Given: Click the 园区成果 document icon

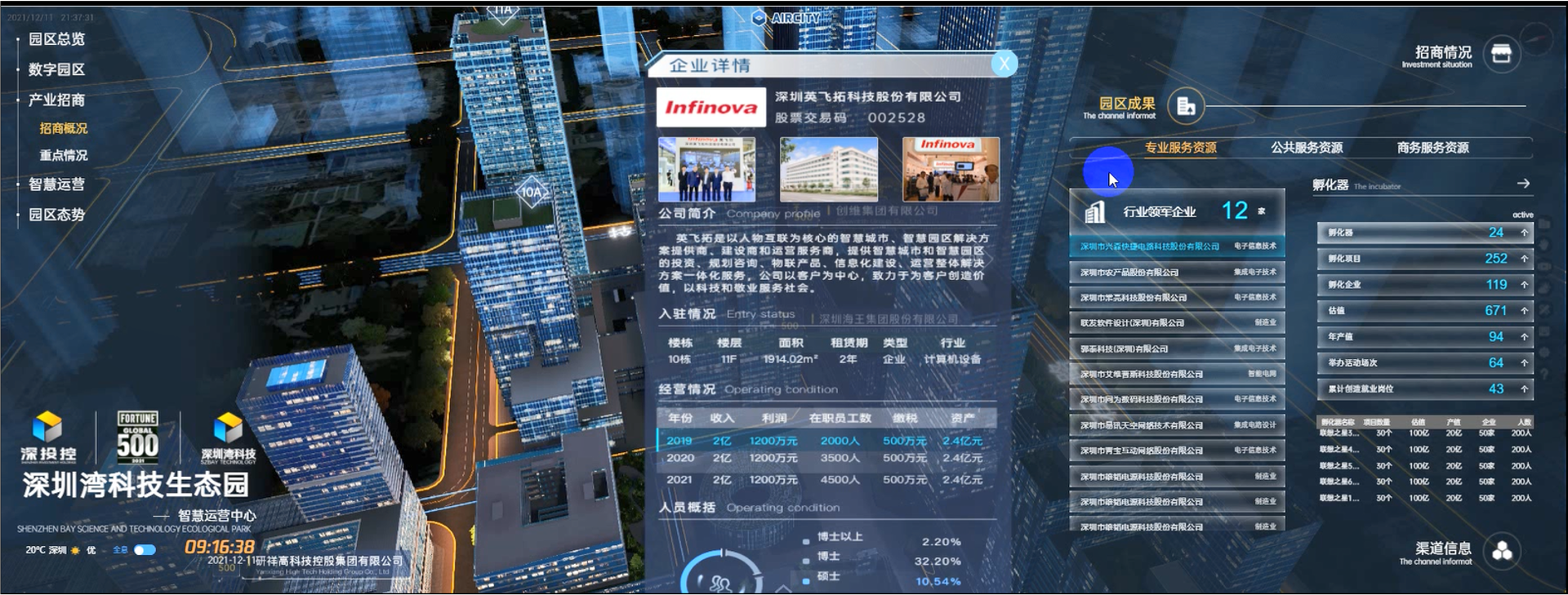Looking at the screenshot, I should (x=1186, y=106).
